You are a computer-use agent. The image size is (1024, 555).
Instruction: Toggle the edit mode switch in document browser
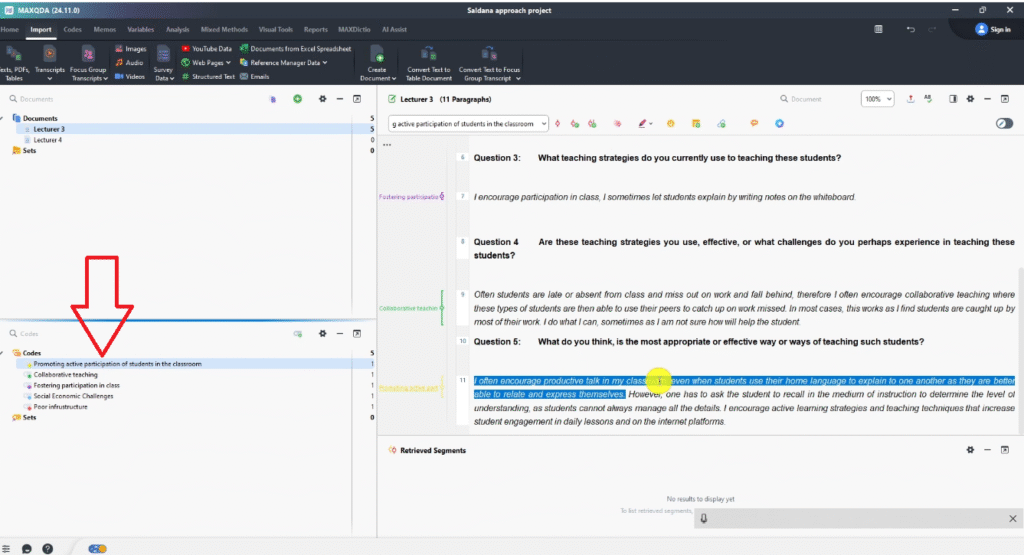[x=1004, y=124]
